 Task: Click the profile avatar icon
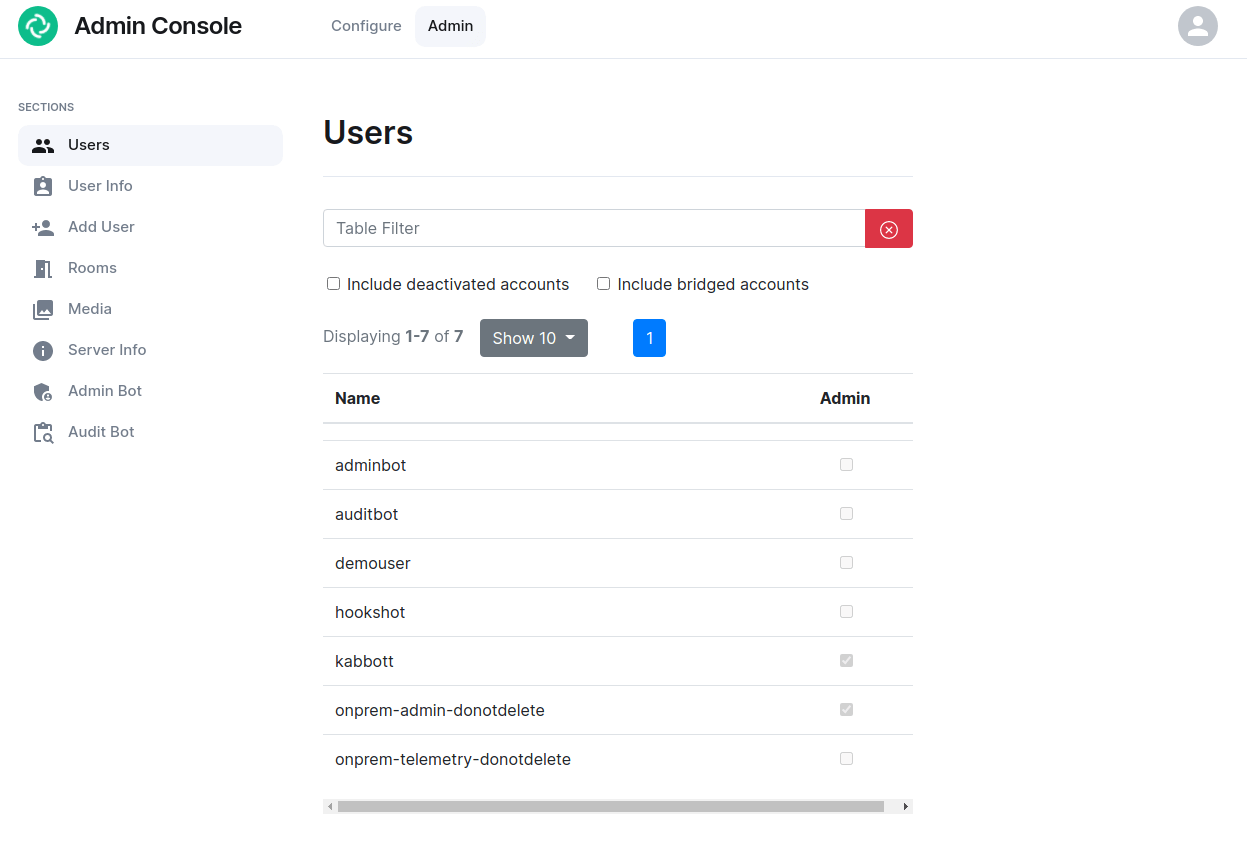click(1197, 26)
